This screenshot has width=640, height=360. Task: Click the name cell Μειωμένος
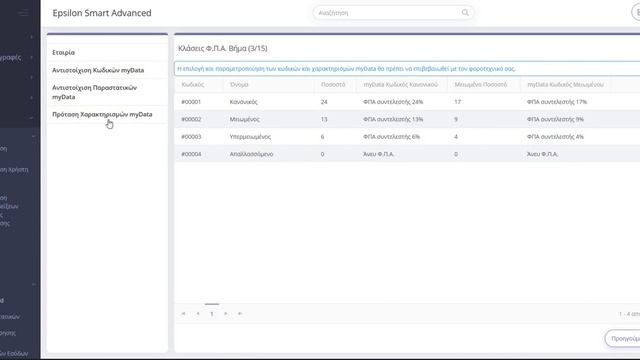pos(244,119)
